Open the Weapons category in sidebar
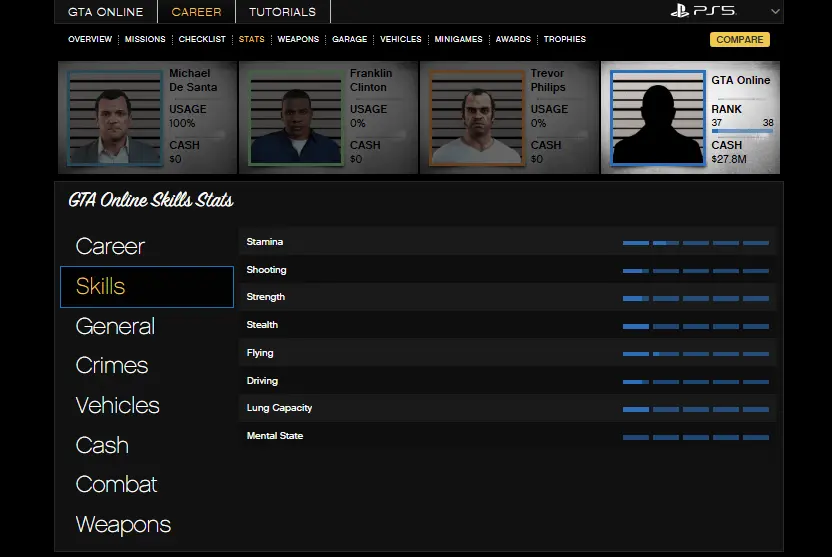The image size is (832, 557). pos(123,525)
